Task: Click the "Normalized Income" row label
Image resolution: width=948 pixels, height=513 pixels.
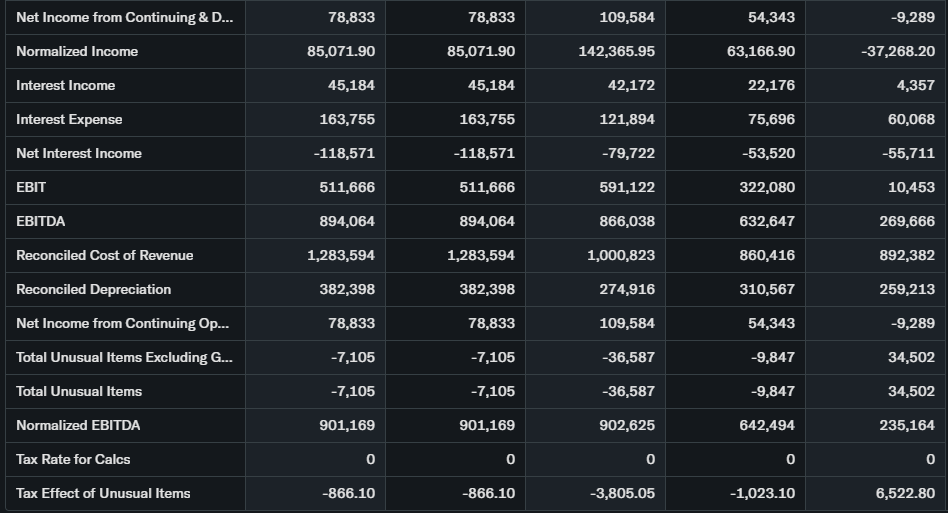Action: click(x=77, y=51)
